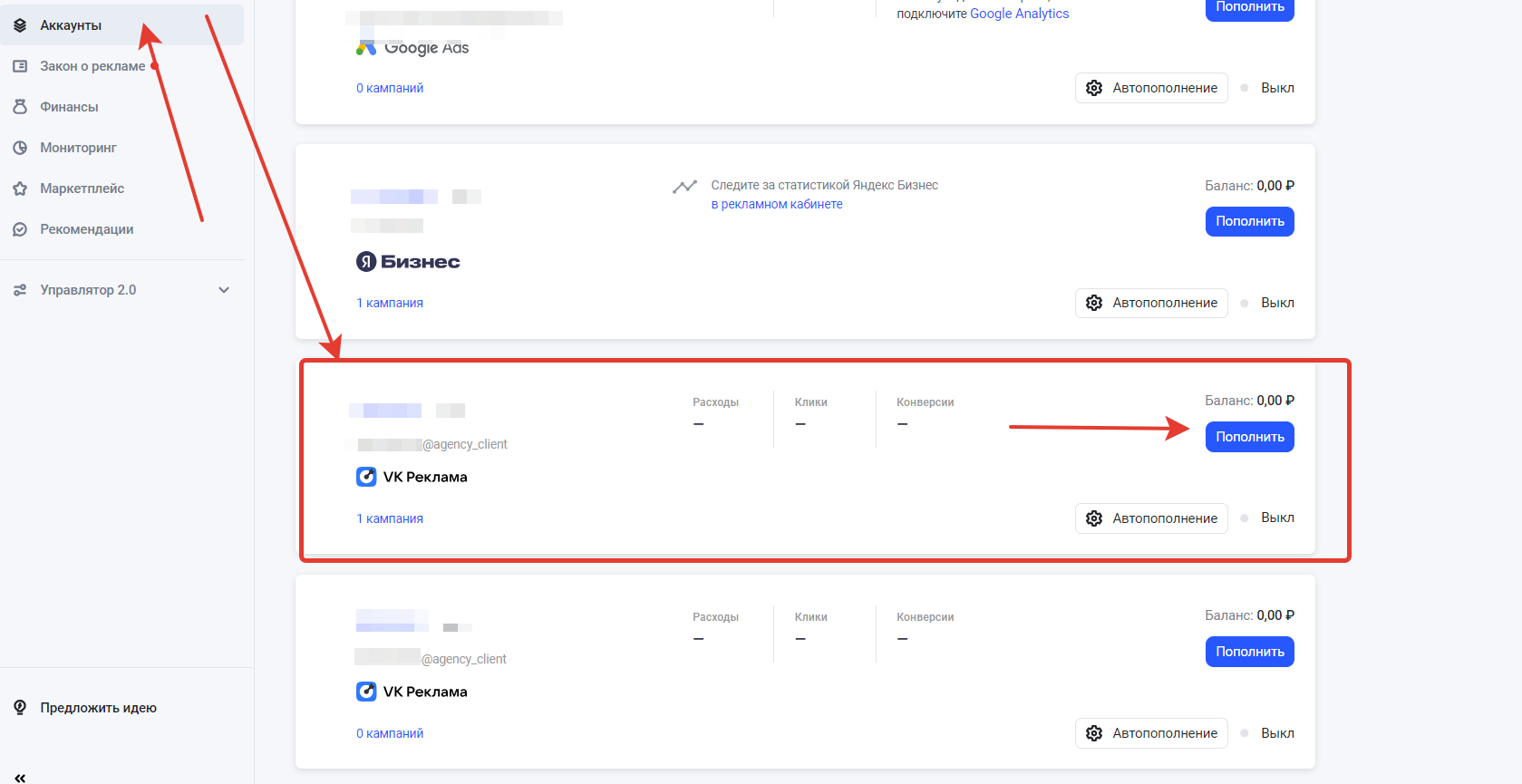Click Пополнить in the VK Реклама card with 1 кампания
This screenshot has height=784, width=1522.
pos(1249,437)
